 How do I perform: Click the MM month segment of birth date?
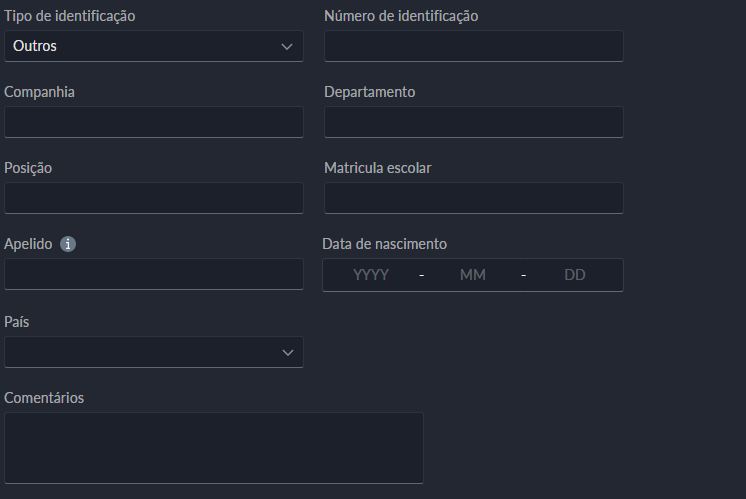click(472, 275)
